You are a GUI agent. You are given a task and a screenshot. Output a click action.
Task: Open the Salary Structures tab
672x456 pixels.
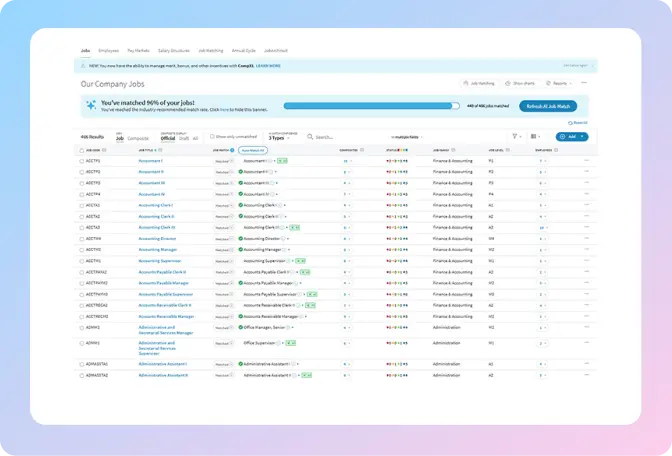174,49
